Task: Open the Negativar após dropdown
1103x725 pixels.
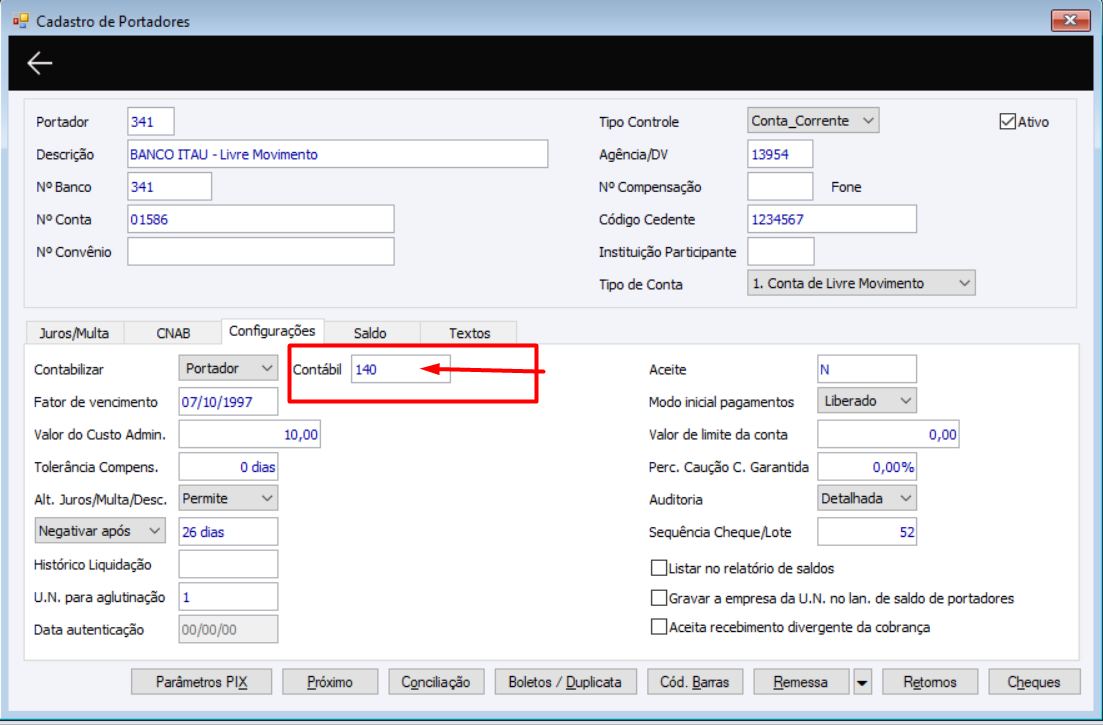Action: (100, 531)
